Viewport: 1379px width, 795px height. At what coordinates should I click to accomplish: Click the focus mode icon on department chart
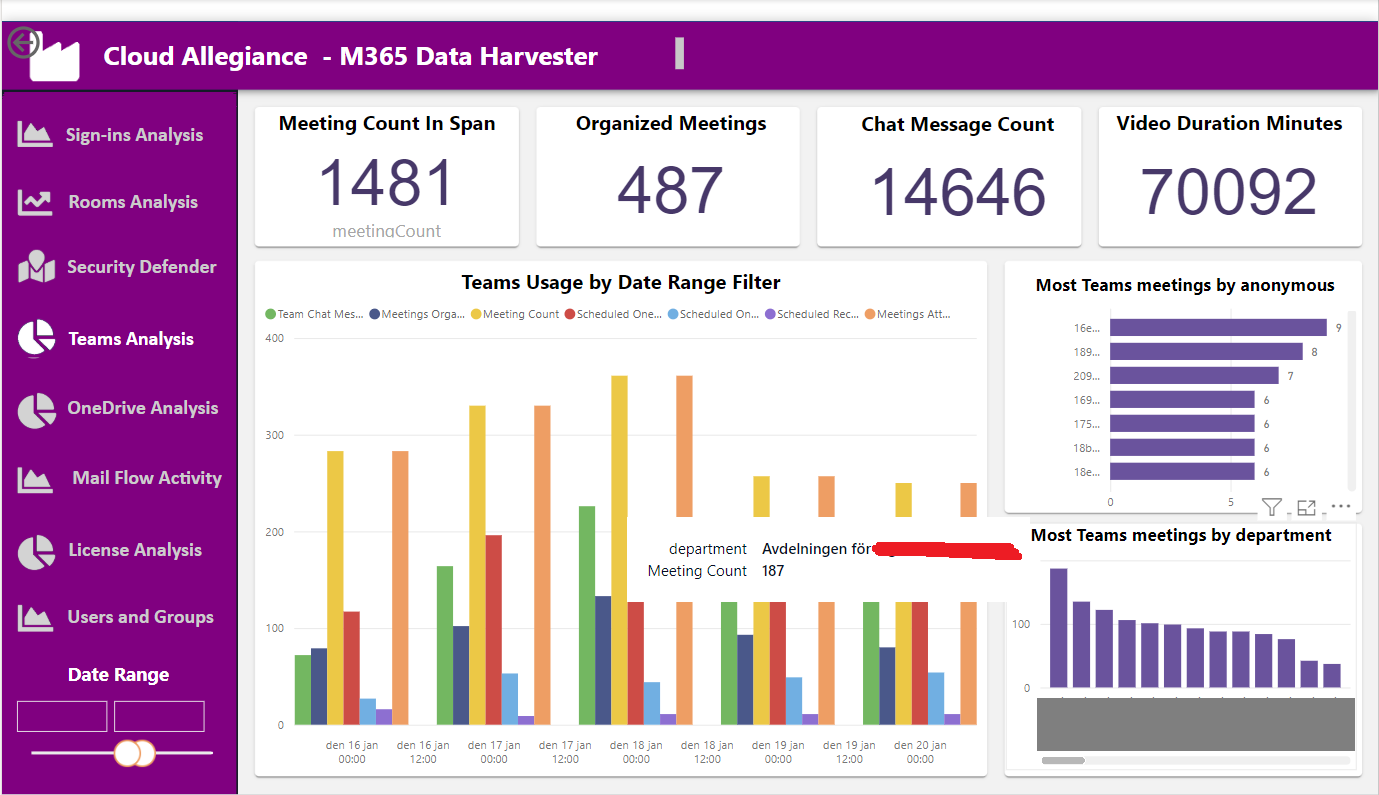(1306, 507)
